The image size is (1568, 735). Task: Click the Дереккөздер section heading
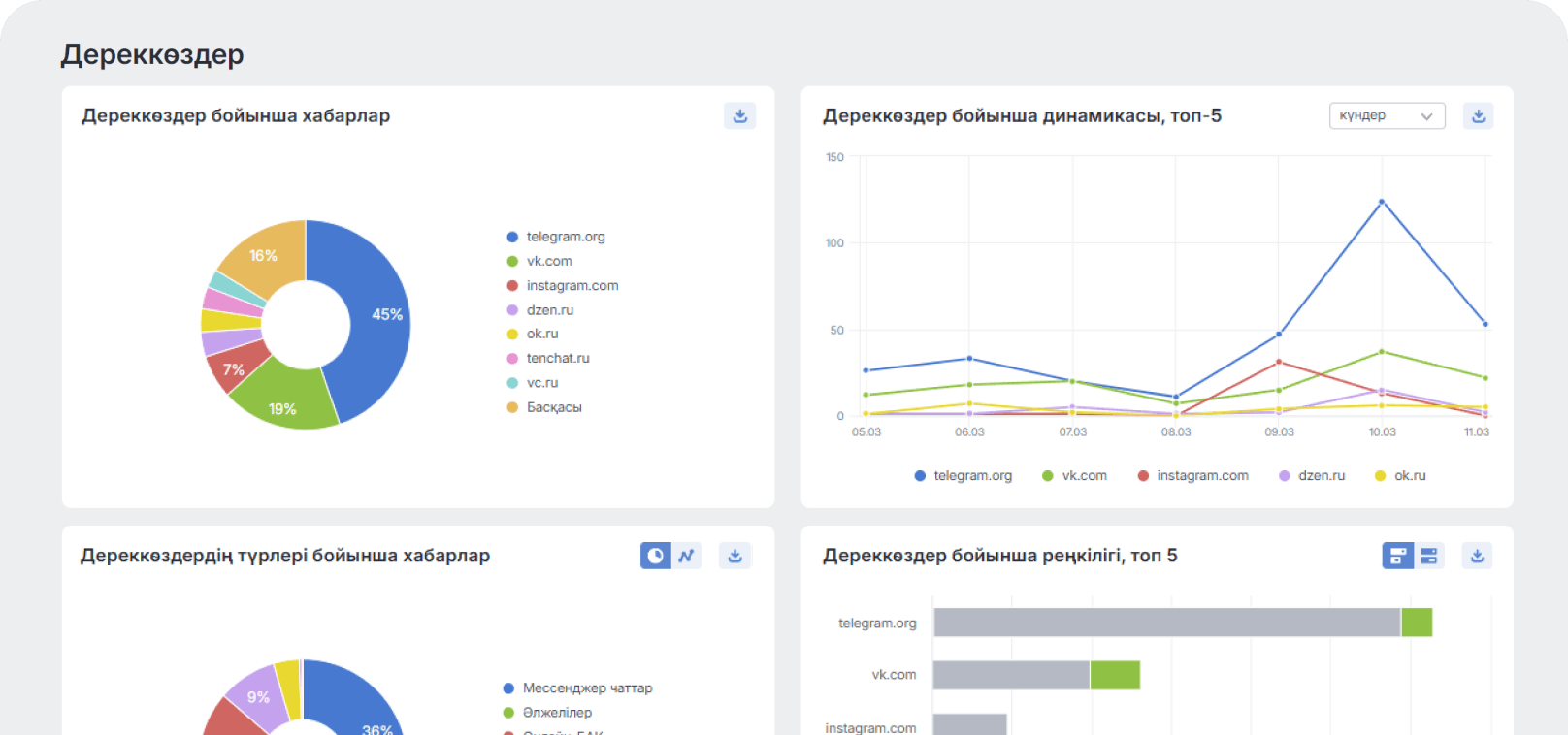(152, 54)
